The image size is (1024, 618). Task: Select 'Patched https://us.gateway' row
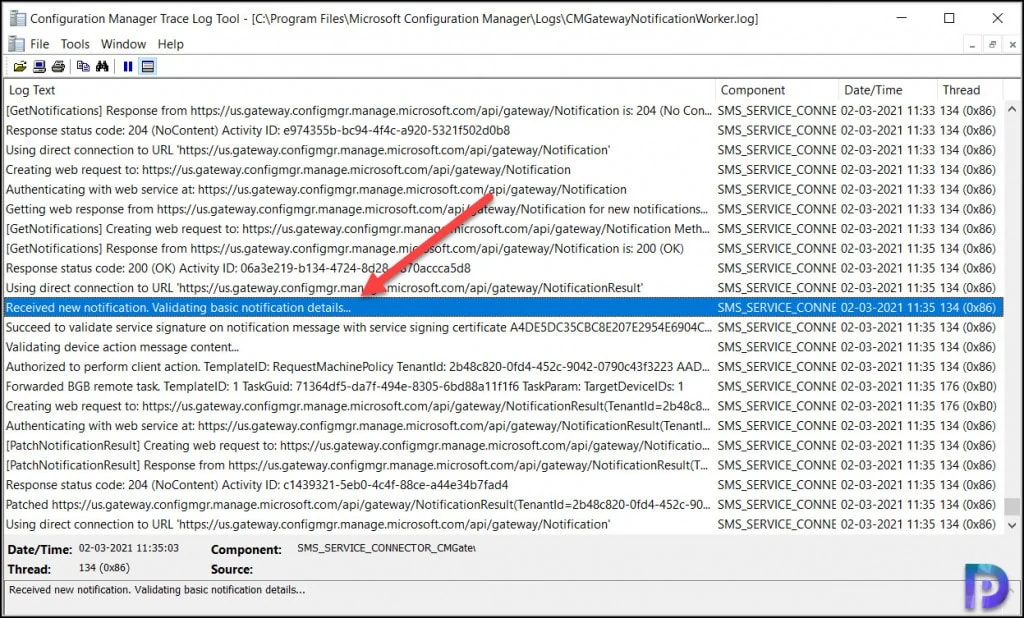coord(504,504)
